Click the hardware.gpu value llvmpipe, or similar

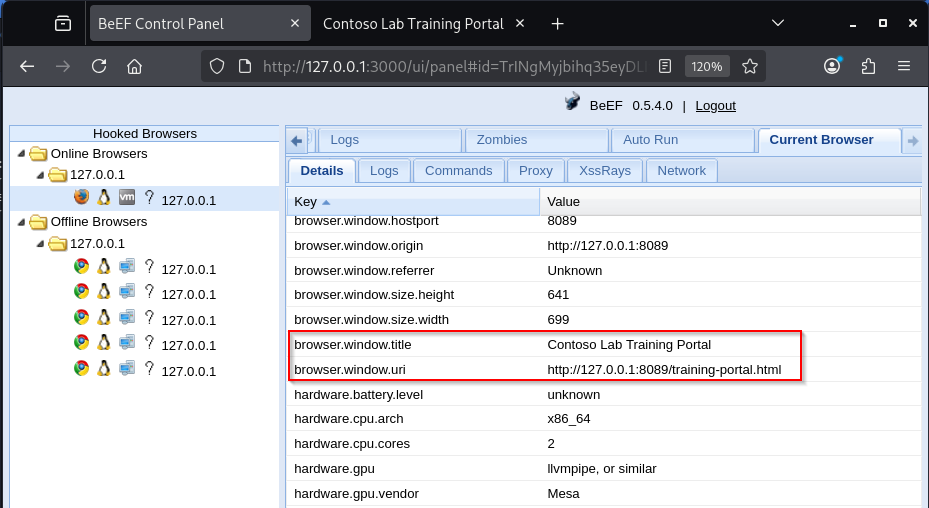[x=601, y=468]
